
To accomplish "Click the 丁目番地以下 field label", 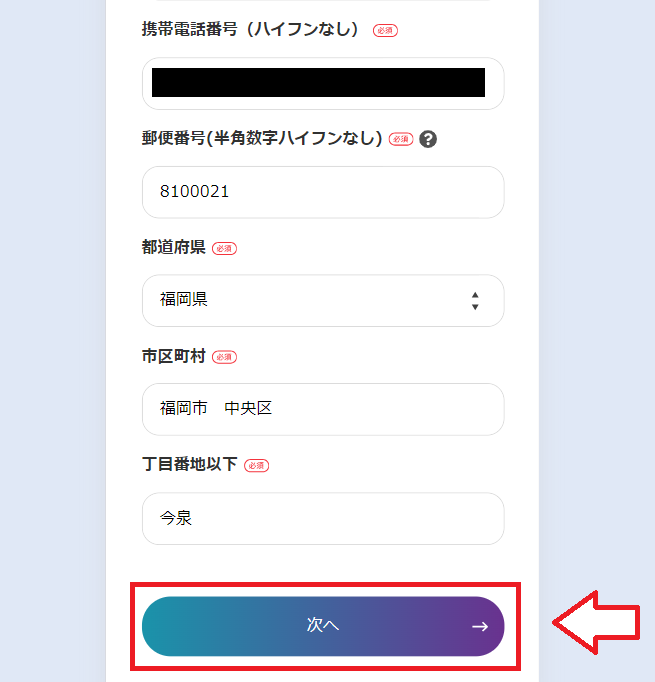I will pyautogui.click(x=190, y=464).
